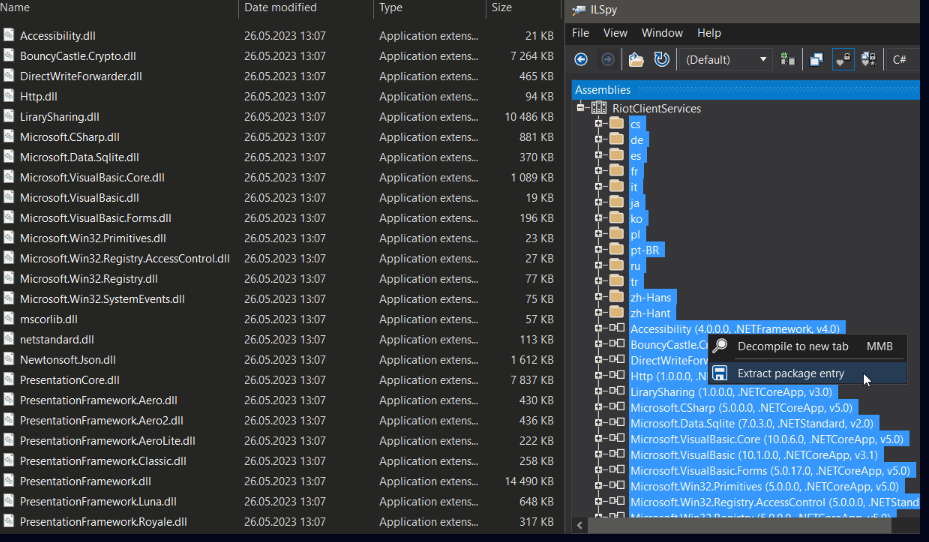Image resolution: width=929 pixels, height=542 pixels.
Task: Expand the Accessibility assembly node
Action: (598, 328)
